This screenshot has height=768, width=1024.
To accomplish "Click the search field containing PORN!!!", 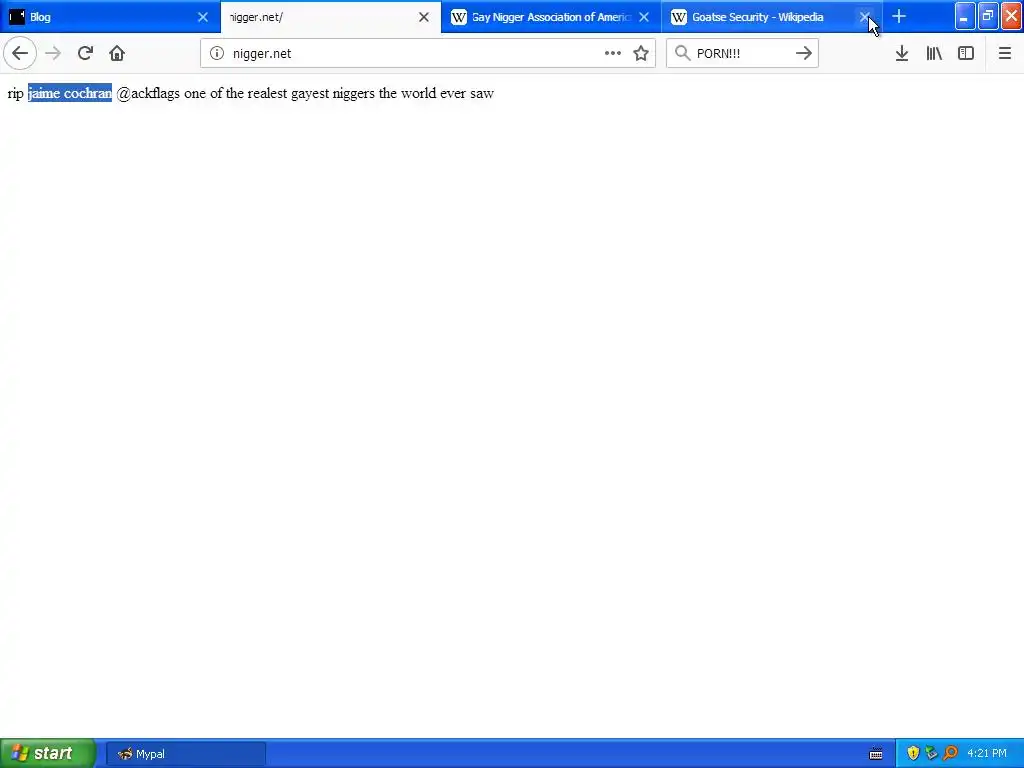I will [741, 53].
